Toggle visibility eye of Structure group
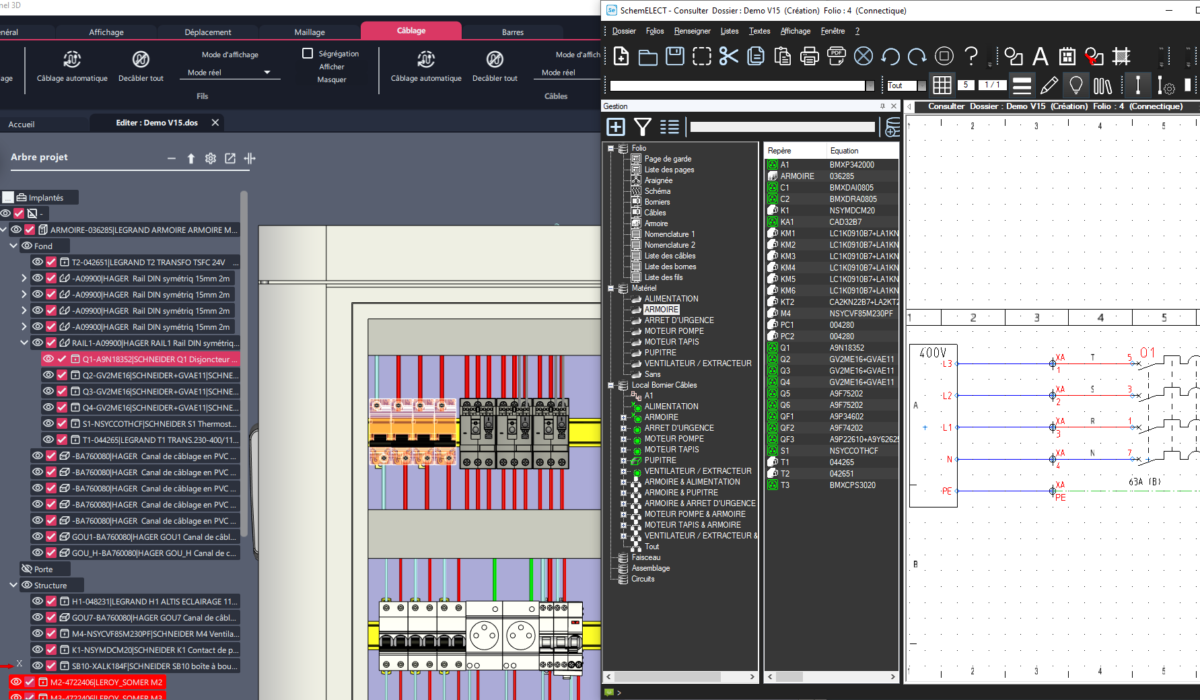Viewport: 1200px width, 700px height. (27, 585)
